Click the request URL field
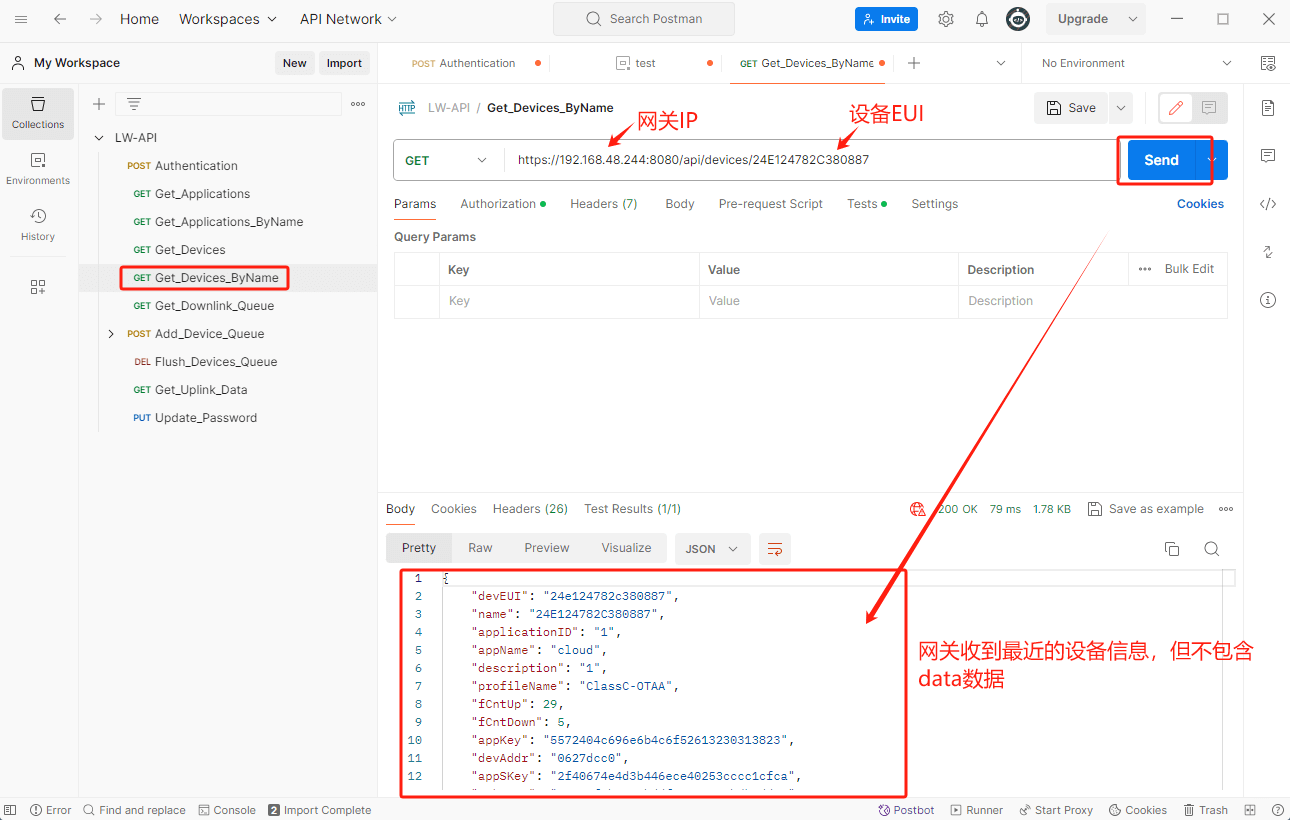This screenshot has width=1290, height=820. click(x=810, y=160)
